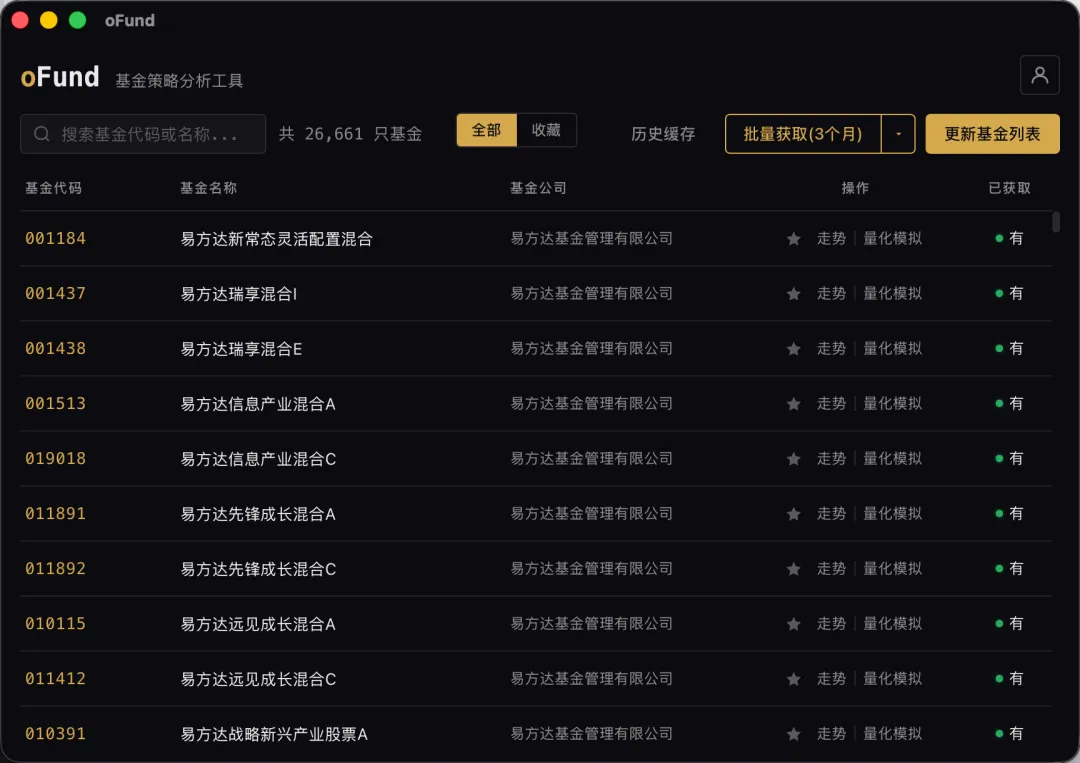Click the search magnifier icon
The width and height of the screenshot is (1080, 763).
pyautogui.click(x=42, y=134)
